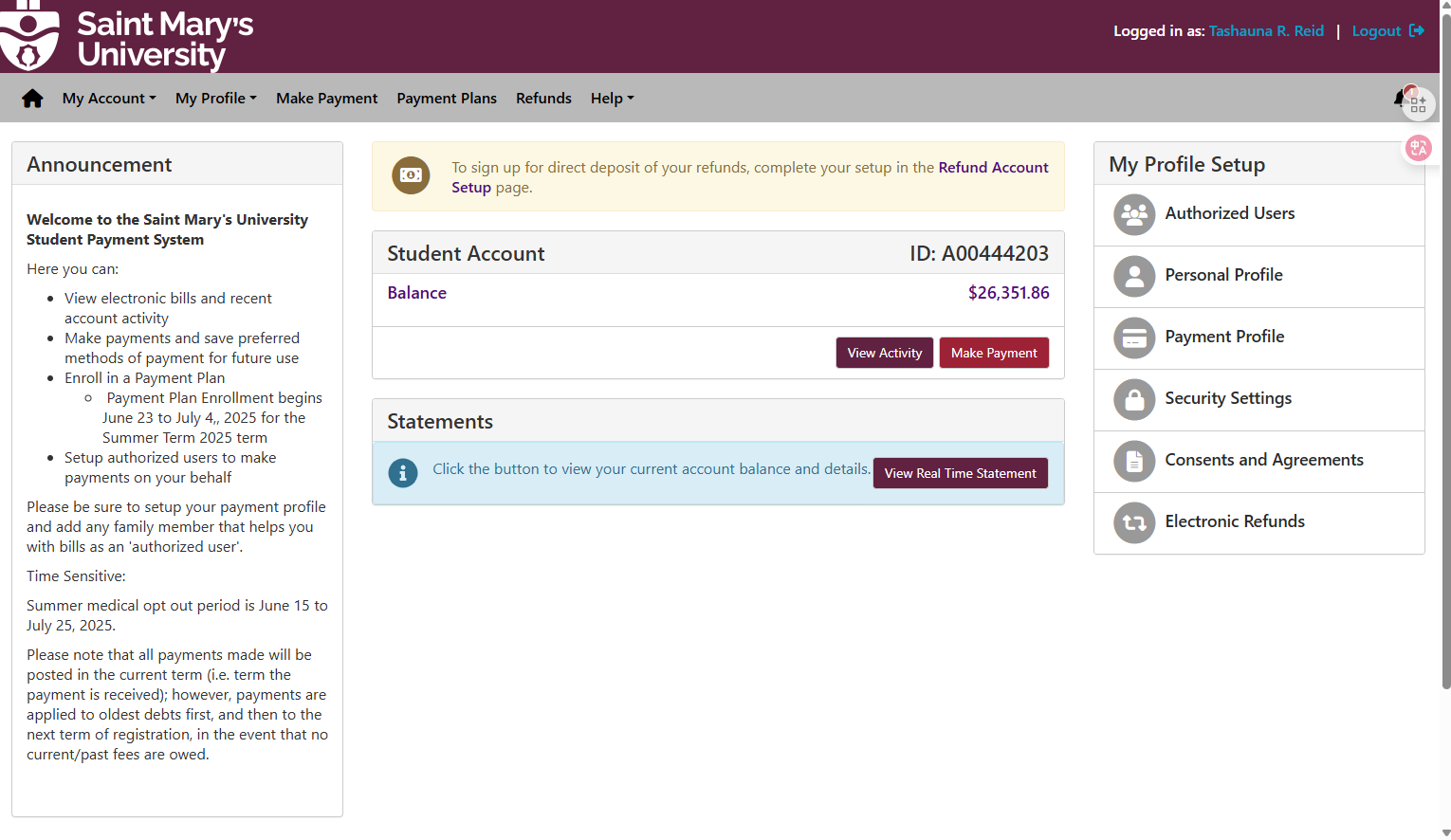Viewport: 1451px width, 840px height.
Task: Open the Help dropdown menu
Action: [x=612, y=99]
